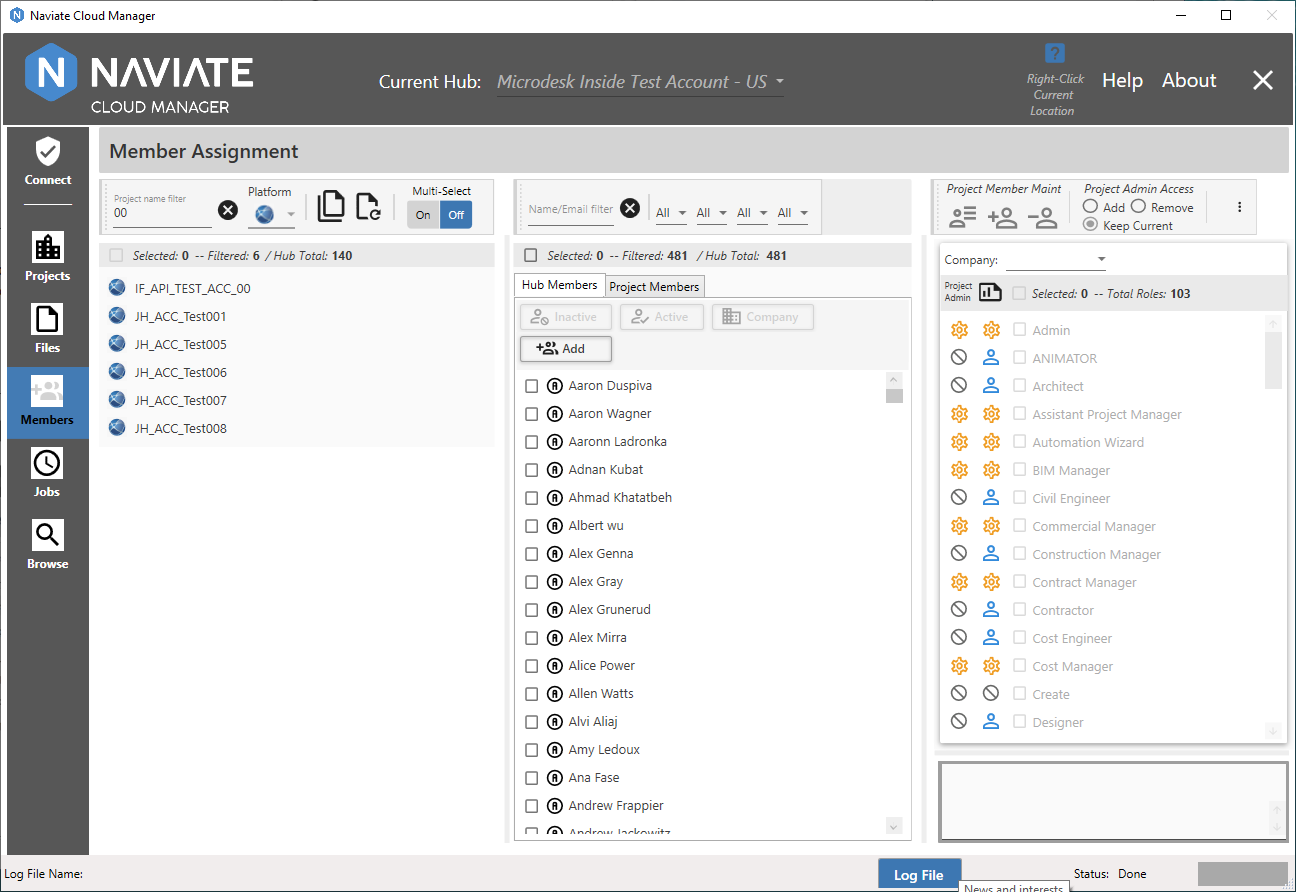Open the About menu
1296x892 pixels.
click(1189, 81)
